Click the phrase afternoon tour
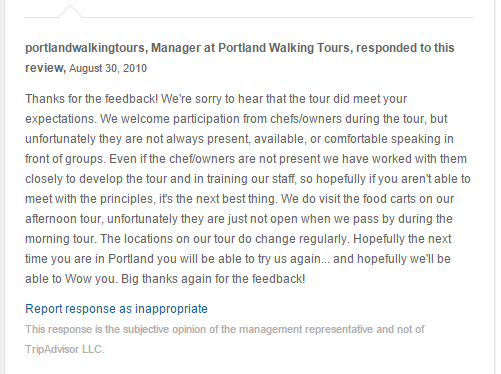The height and width of the screenshot is (374, 501). point(64,219)
